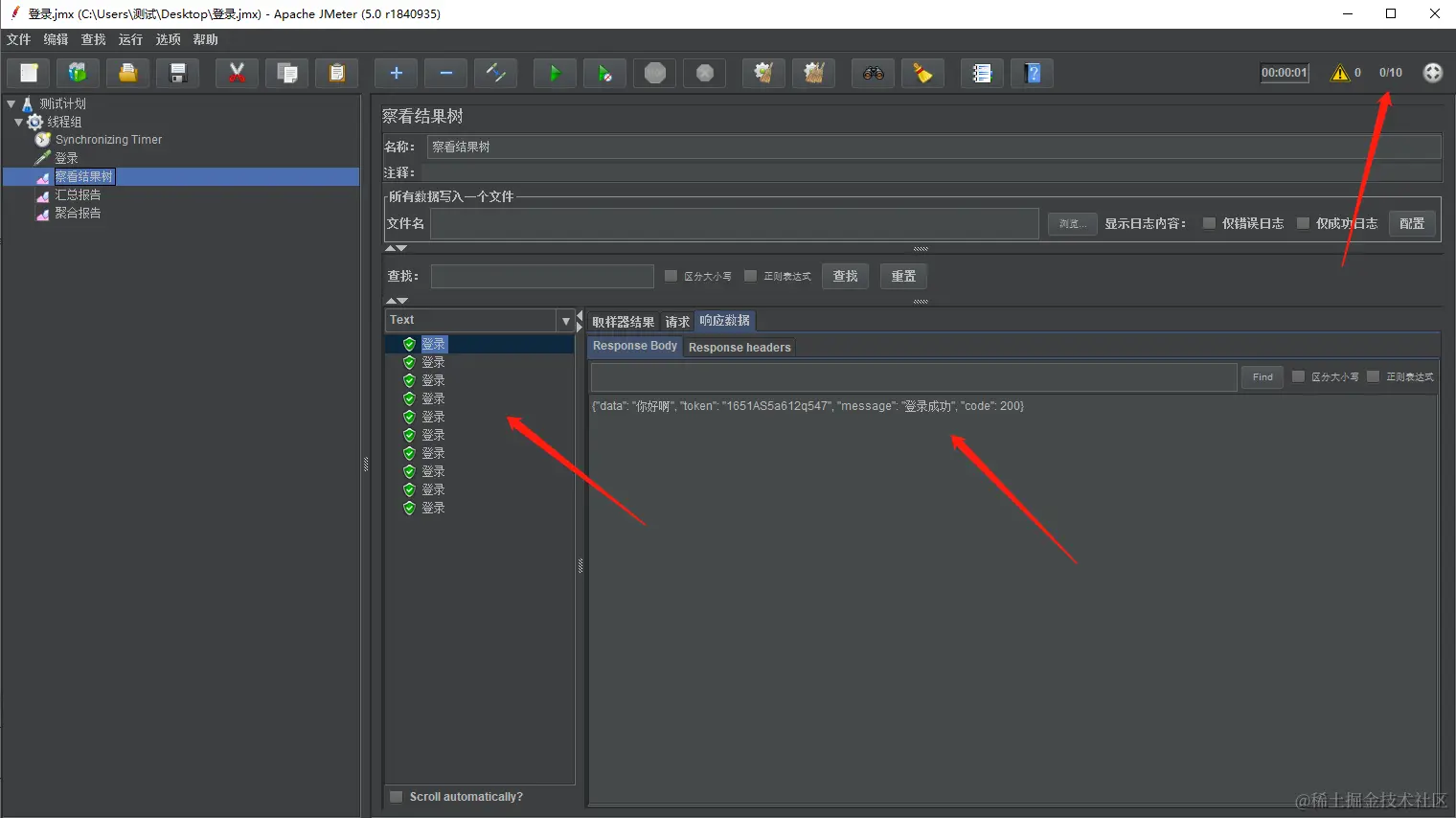Open the 运行 menu
Viewport: 1456px width, 818px height.
pyautogui.click(x=131, y=39)
